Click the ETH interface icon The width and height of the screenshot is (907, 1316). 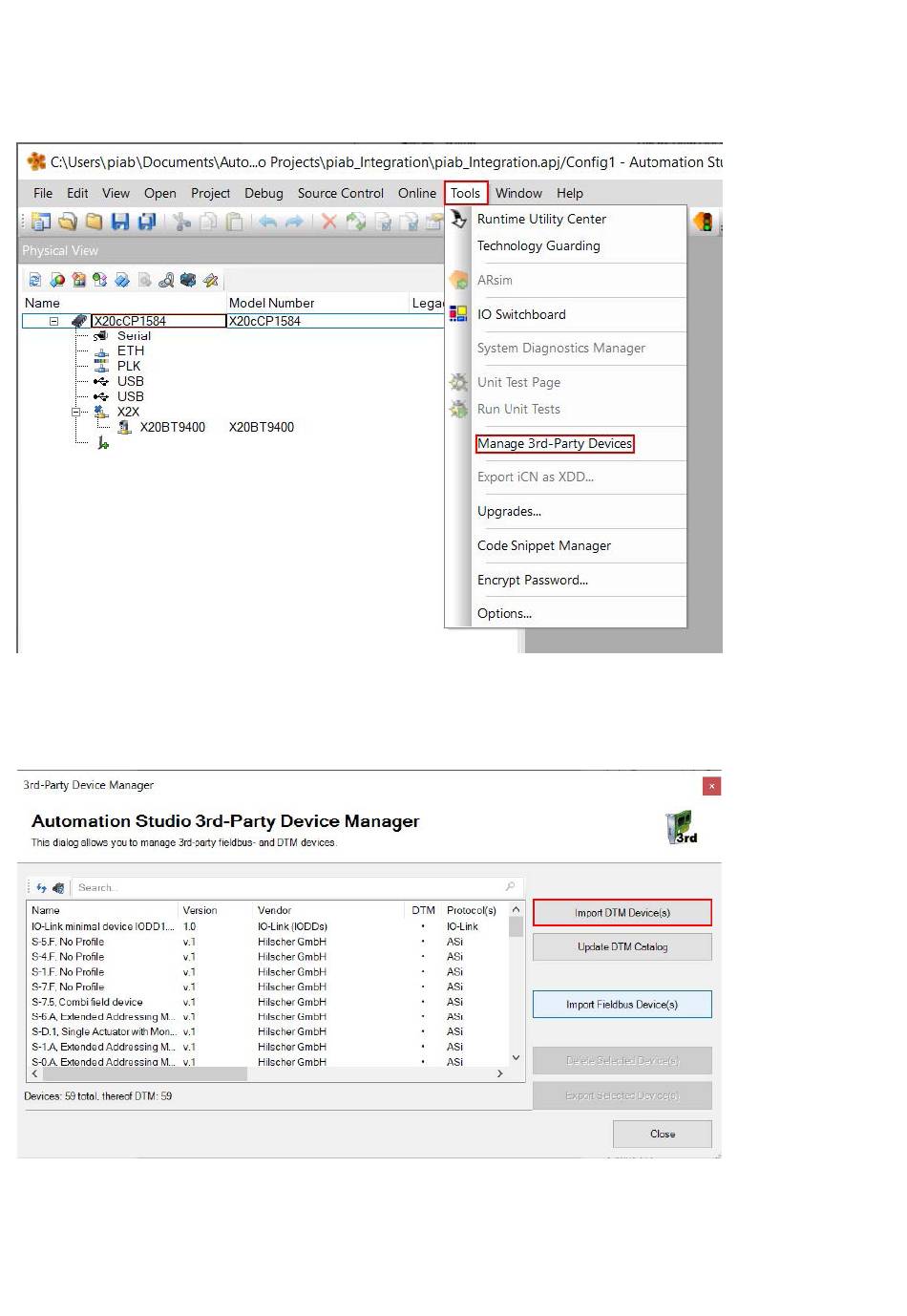101,351
